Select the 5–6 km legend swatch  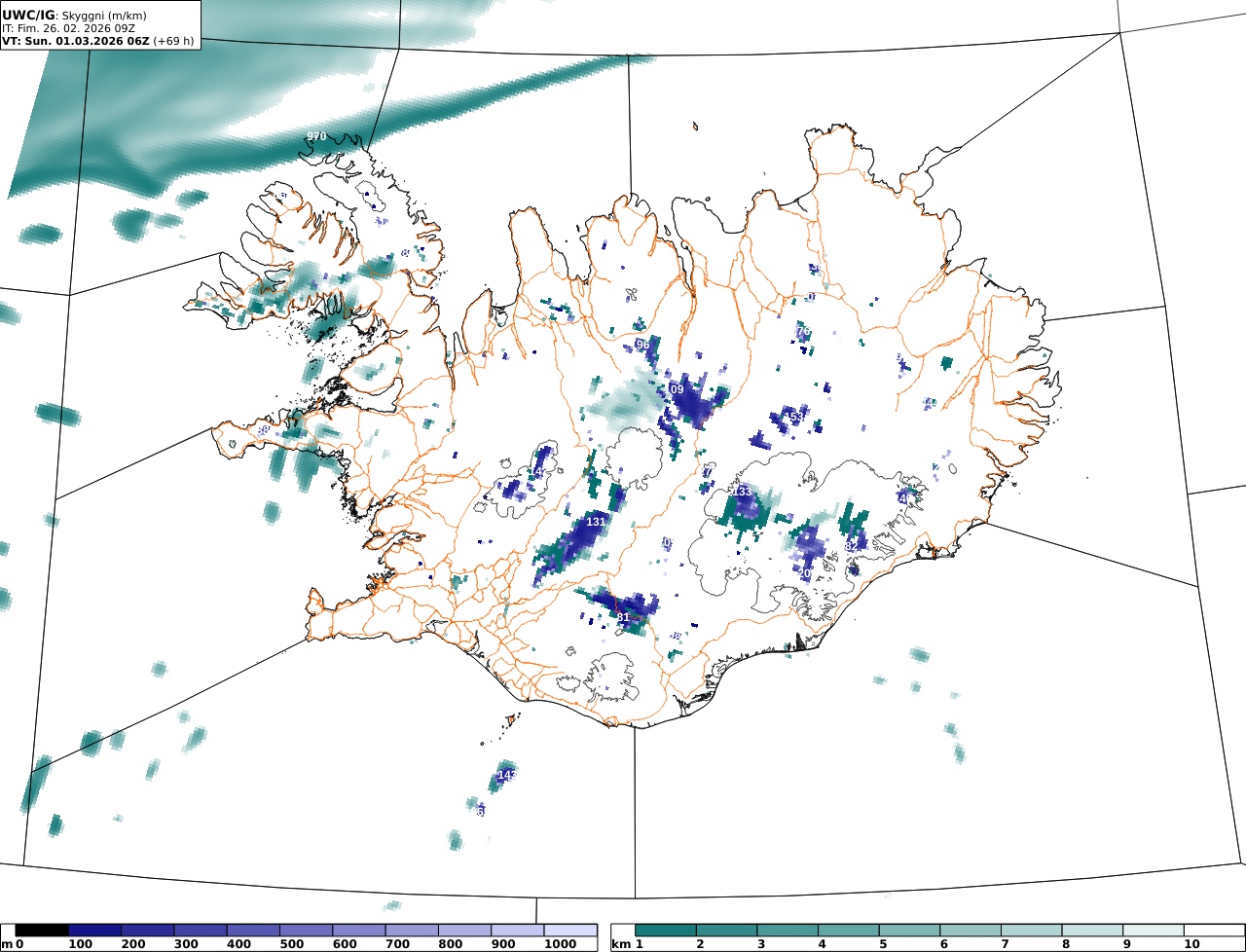coord(909,931)
